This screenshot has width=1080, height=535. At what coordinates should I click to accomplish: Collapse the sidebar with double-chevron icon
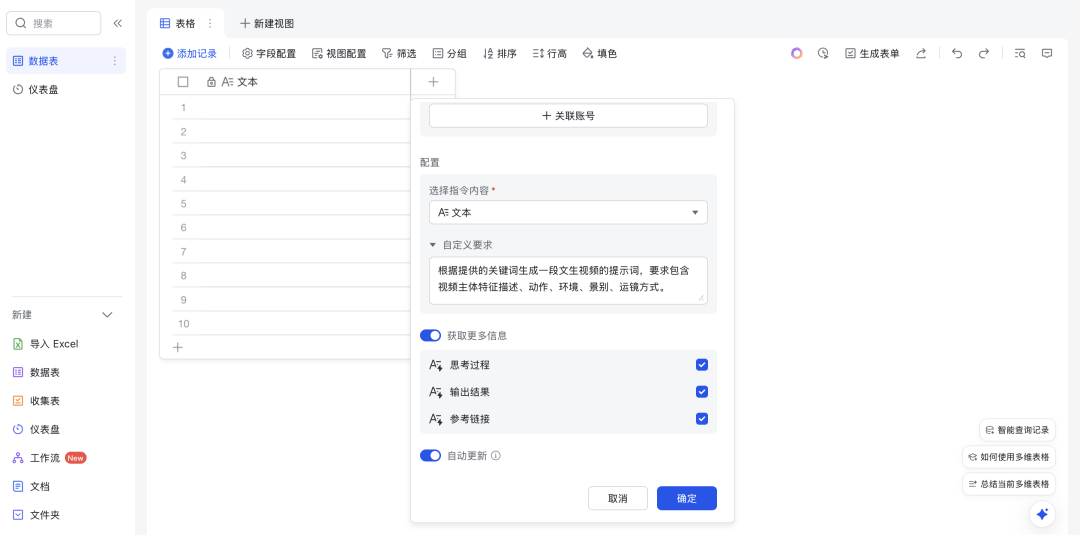(118, 23)
